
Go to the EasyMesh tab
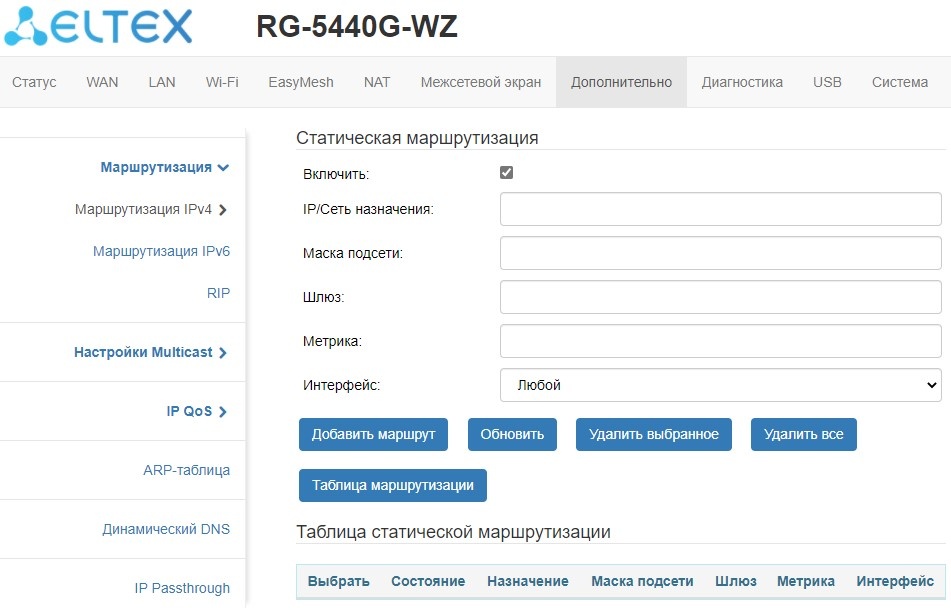point(301,82)
